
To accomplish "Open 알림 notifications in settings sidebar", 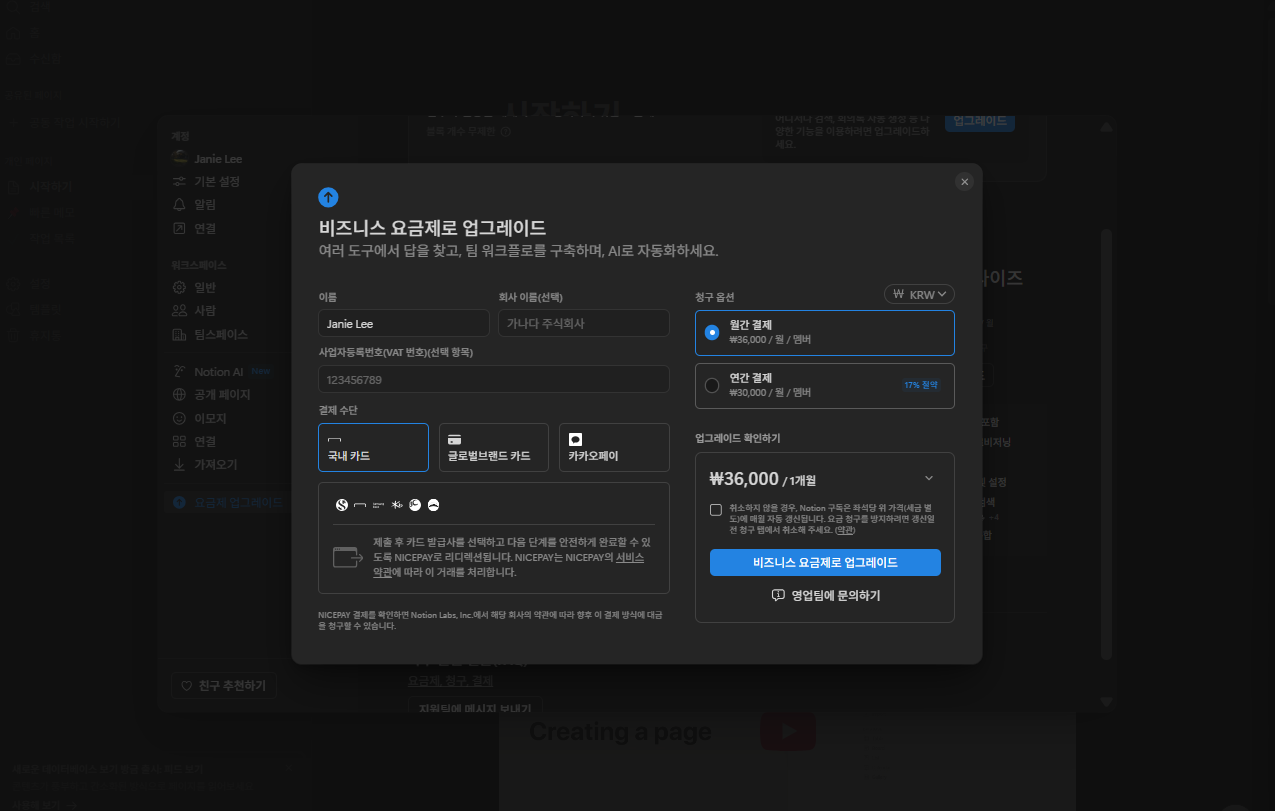I will [207, 204].
